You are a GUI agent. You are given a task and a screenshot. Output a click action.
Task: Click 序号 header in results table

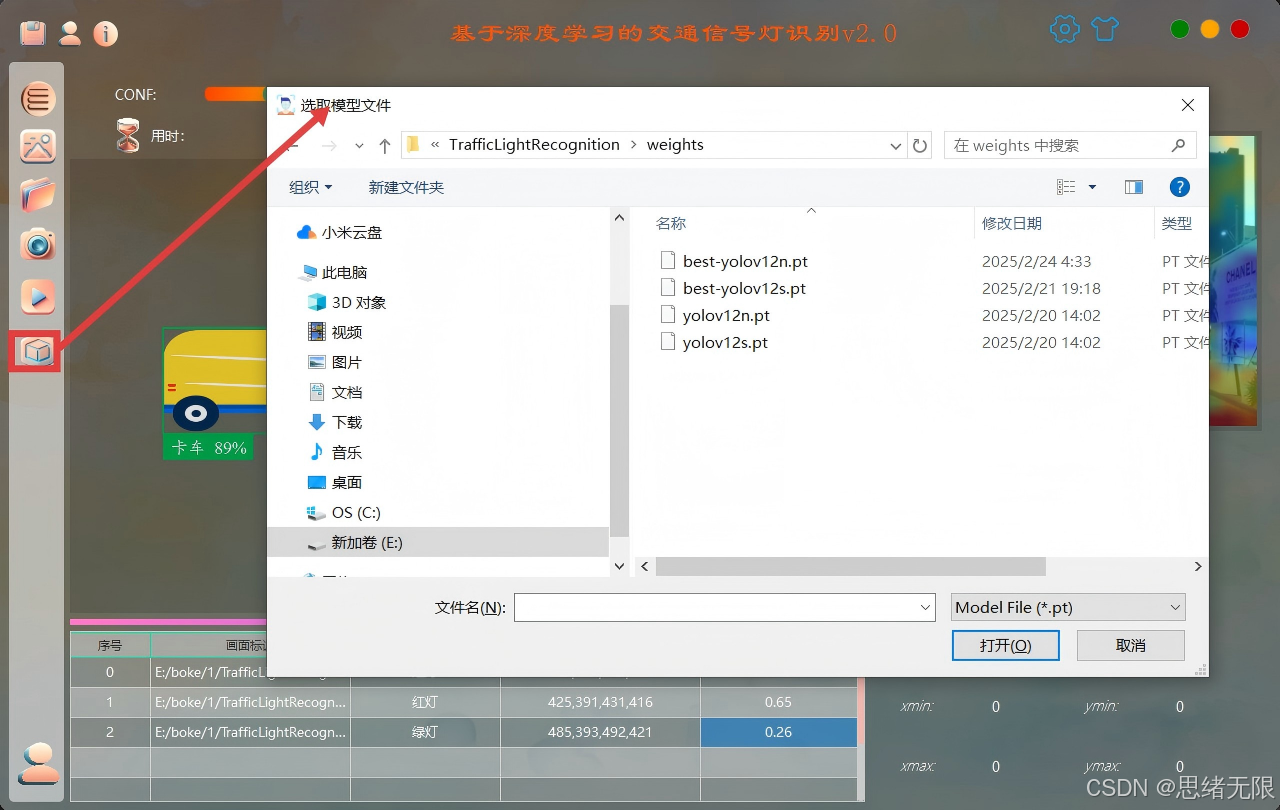click(110, 645)
